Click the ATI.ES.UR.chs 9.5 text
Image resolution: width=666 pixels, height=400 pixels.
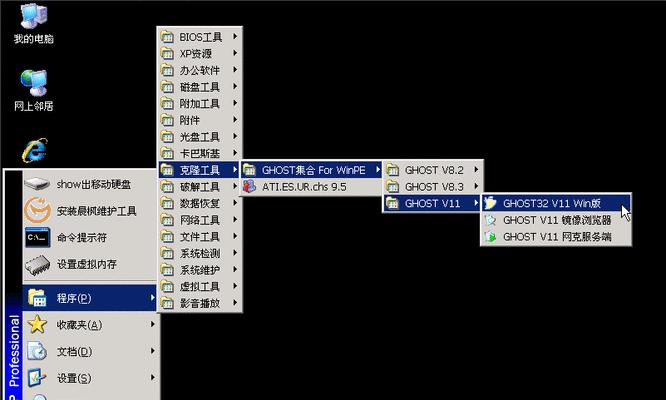pyautogui.click(x=304, y=187)
